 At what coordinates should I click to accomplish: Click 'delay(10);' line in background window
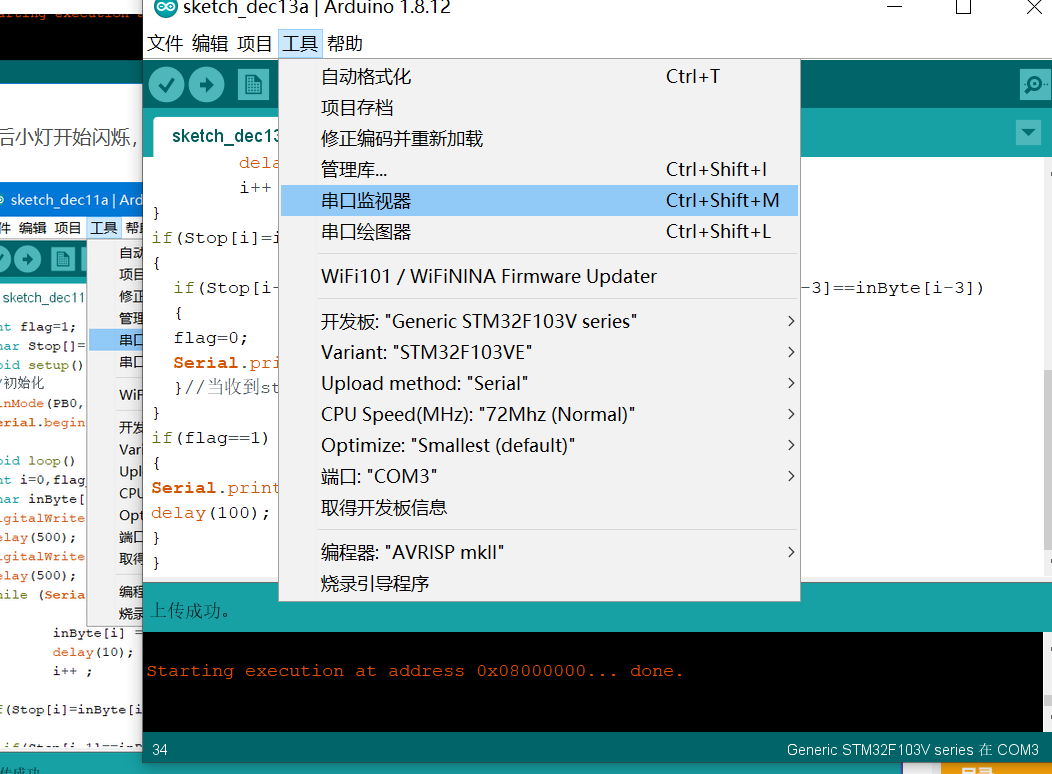[93, 652]
